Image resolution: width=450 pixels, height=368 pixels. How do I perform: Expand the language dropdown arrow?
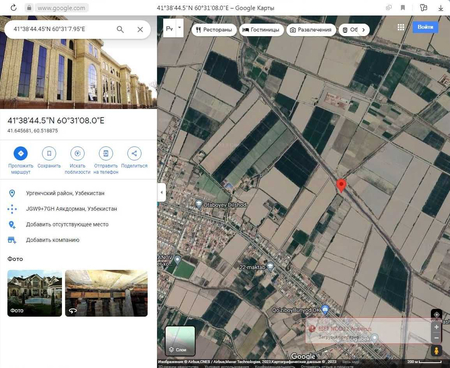(180, 28)
